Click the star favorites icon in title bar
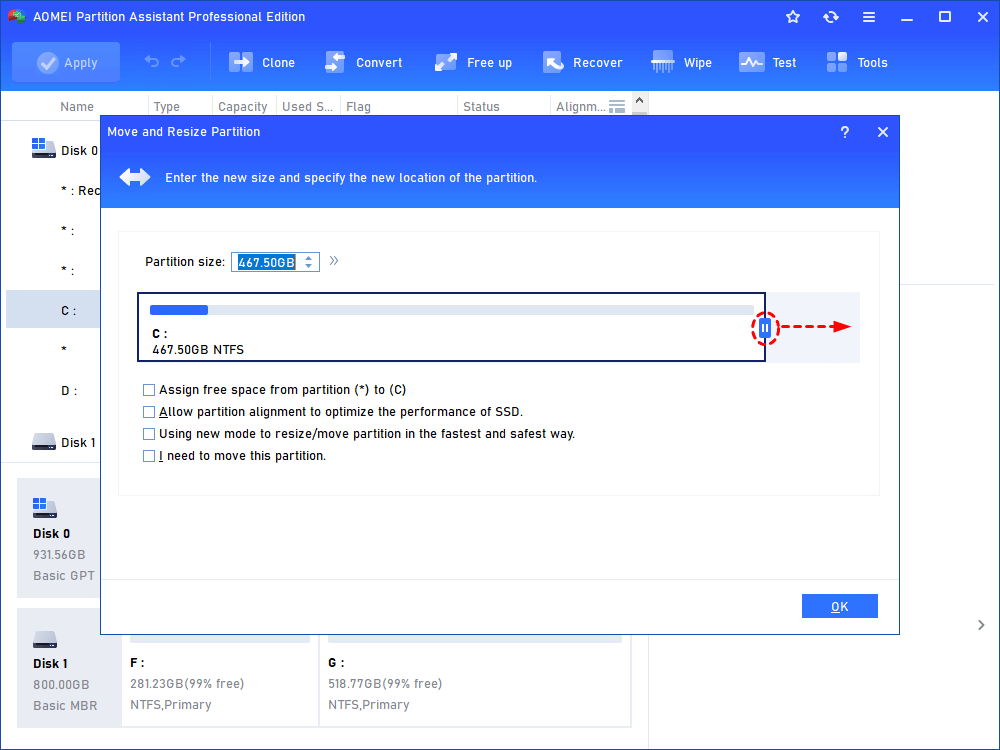The height and width of the screenshot is (750, 1000). point(793,17)
